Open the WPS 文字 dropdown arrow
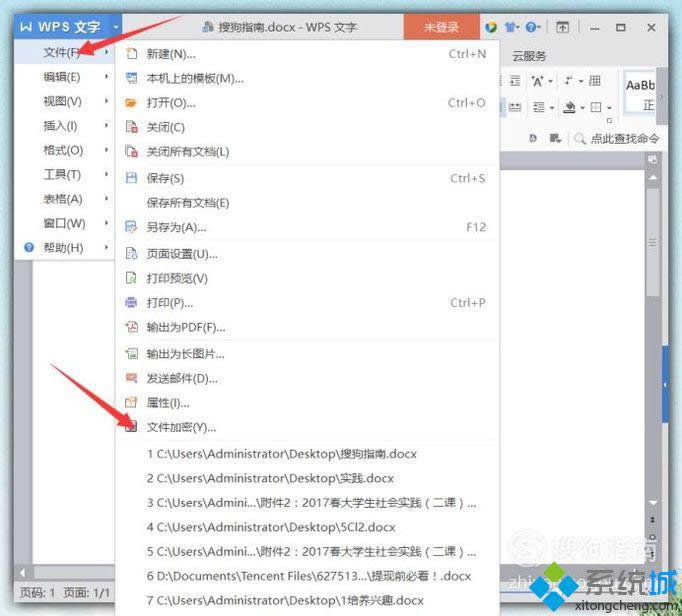The width and height of the screenshot is (682, 616). click(x=116, y=27)
